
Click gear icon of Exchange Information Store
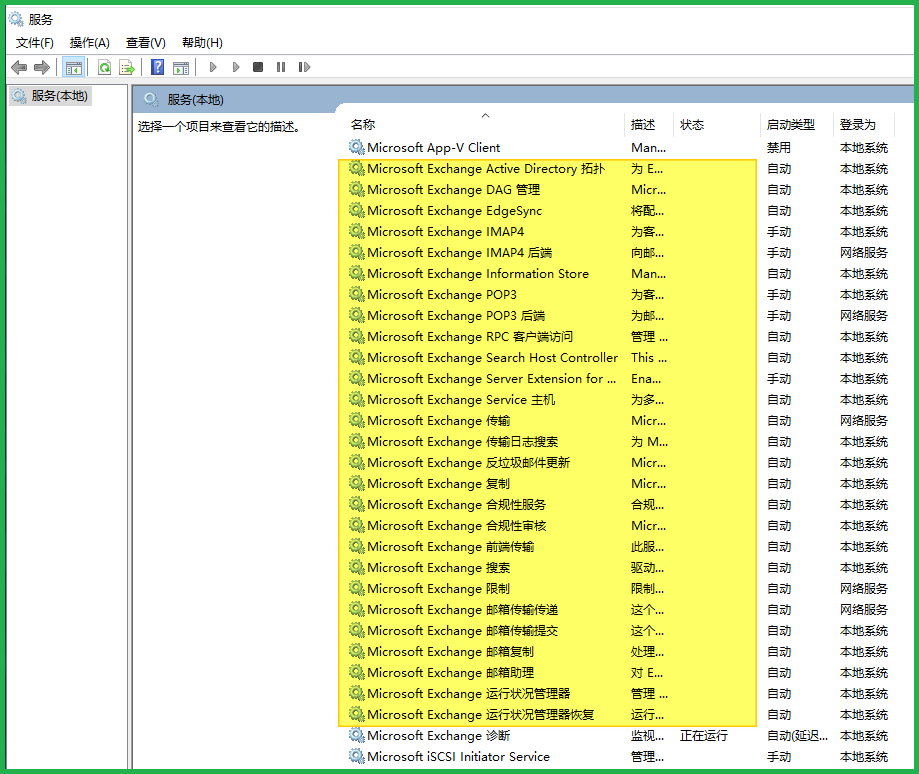tap(356, 273)
